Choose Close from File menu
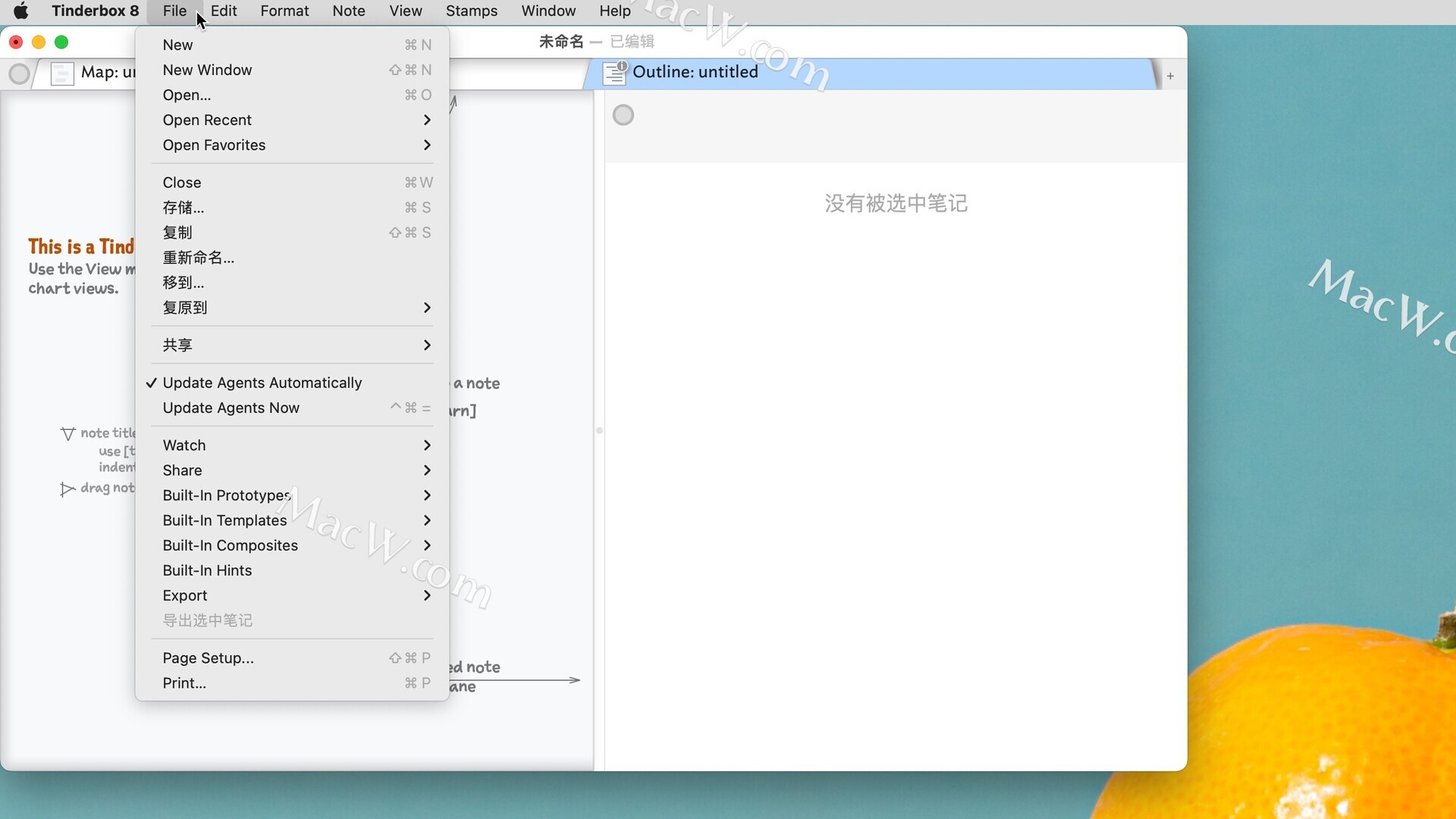1456x819 pixels. 292,183
